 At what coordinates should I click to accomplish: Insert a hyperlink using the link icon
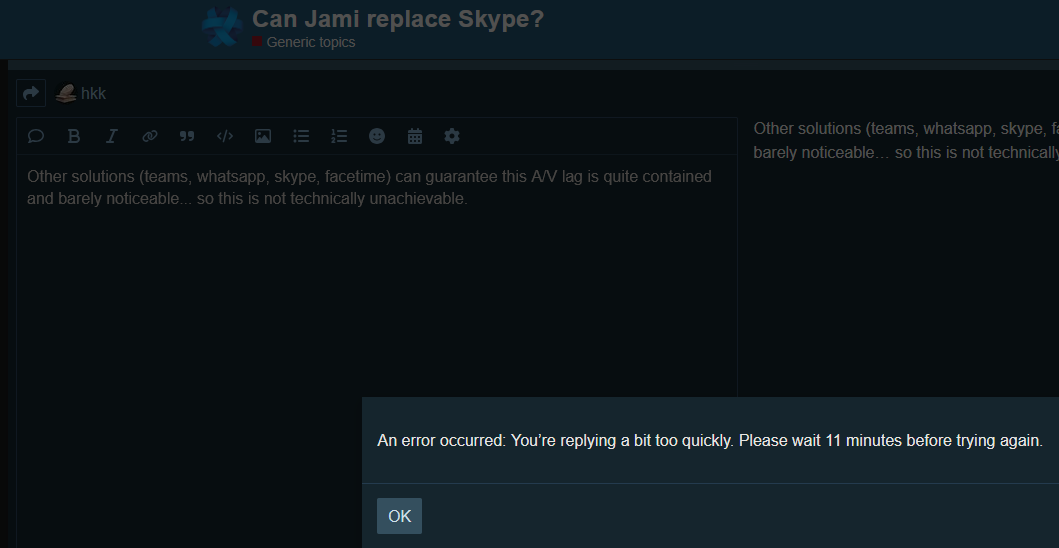[150, 136]
